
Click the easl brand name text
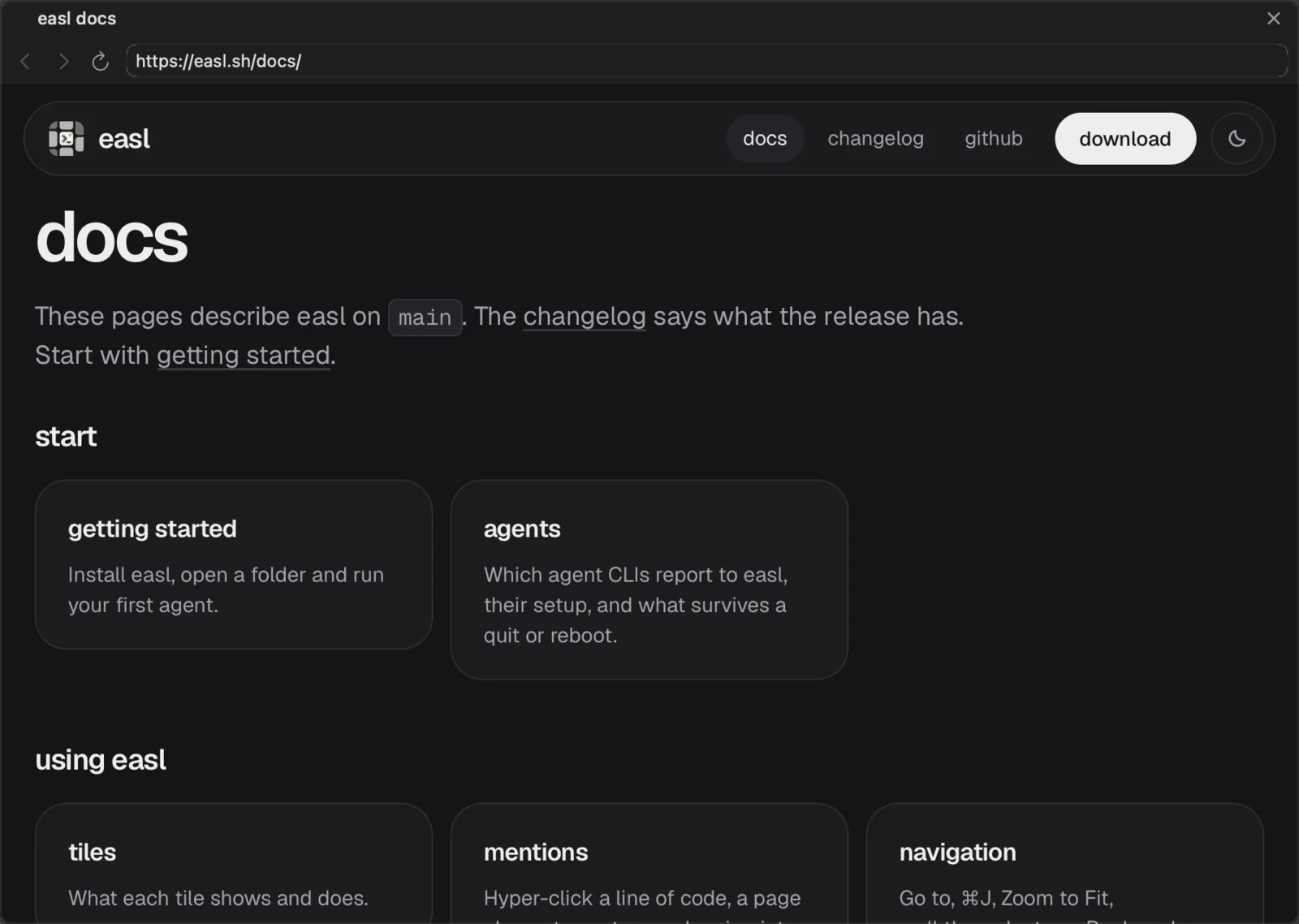click(124, 139)
